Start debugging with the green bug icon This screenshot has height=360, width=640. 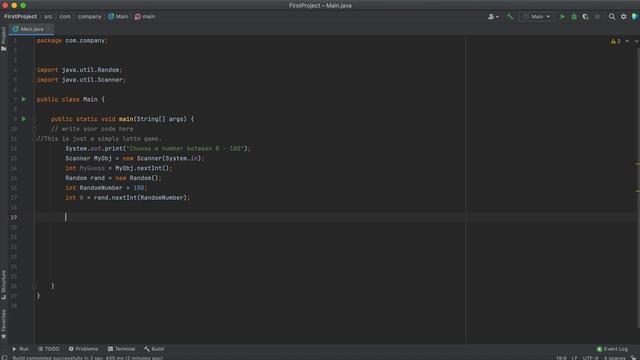[574, 17]
